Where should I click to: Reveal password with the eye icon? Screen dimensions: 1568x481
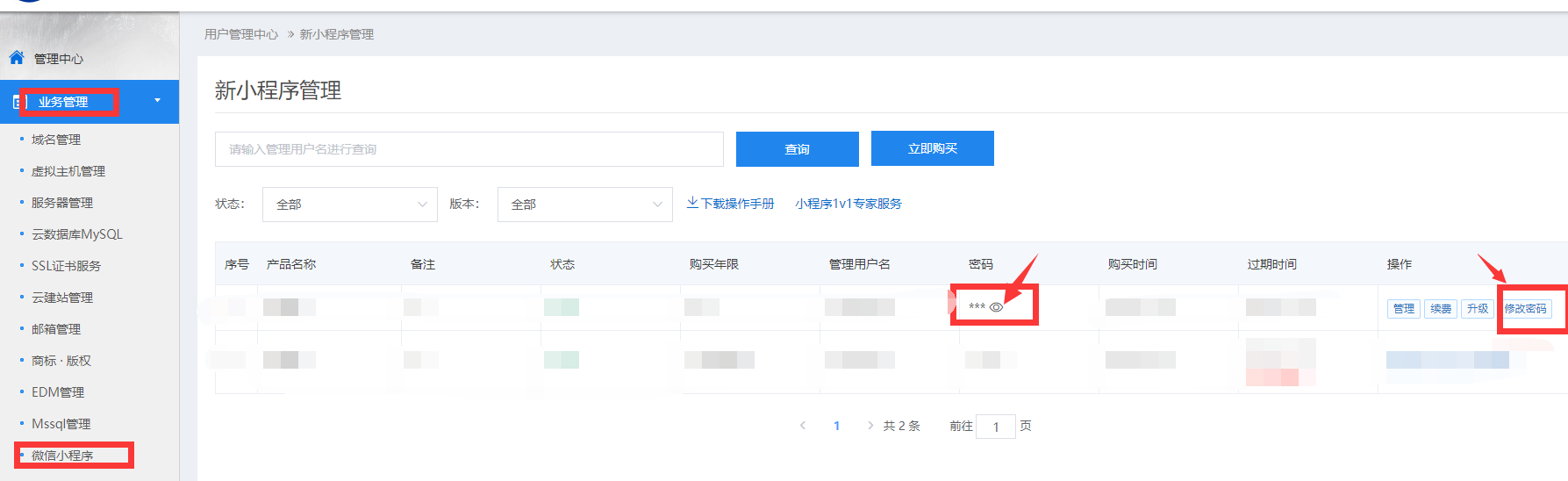coord(996,307)
